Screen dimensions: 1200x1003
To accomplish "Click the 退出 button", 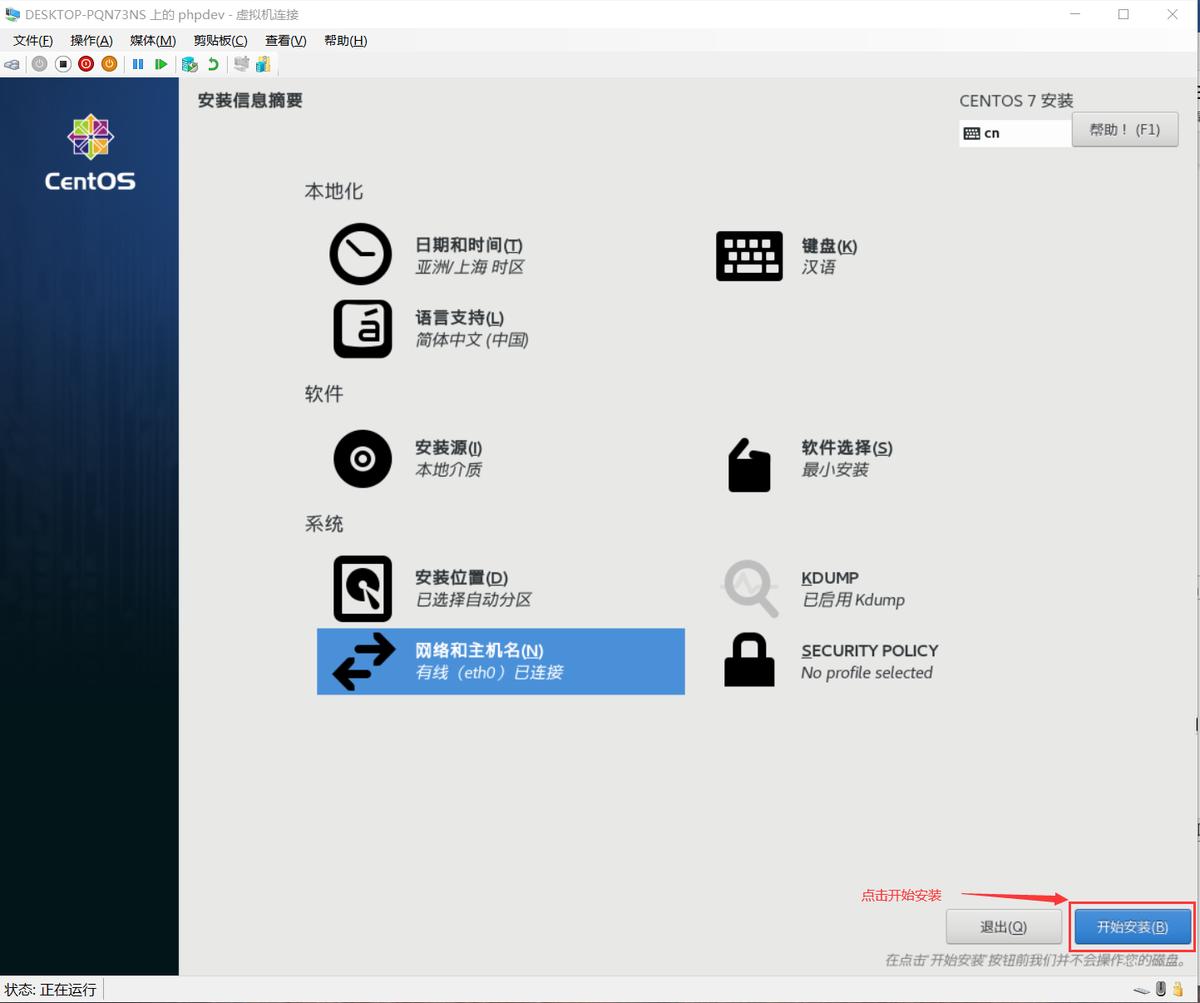I will click(x=1004, y=926).
